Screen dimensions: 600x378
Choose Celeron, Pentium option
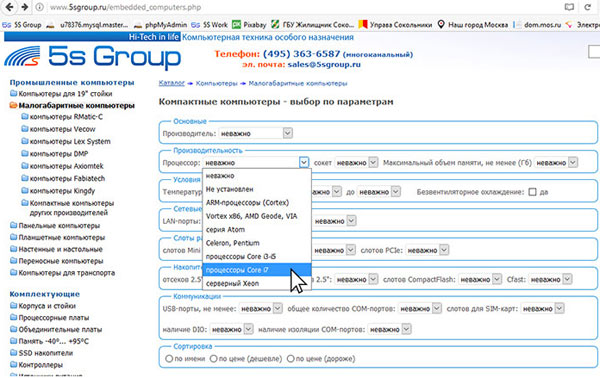(257, 243)
